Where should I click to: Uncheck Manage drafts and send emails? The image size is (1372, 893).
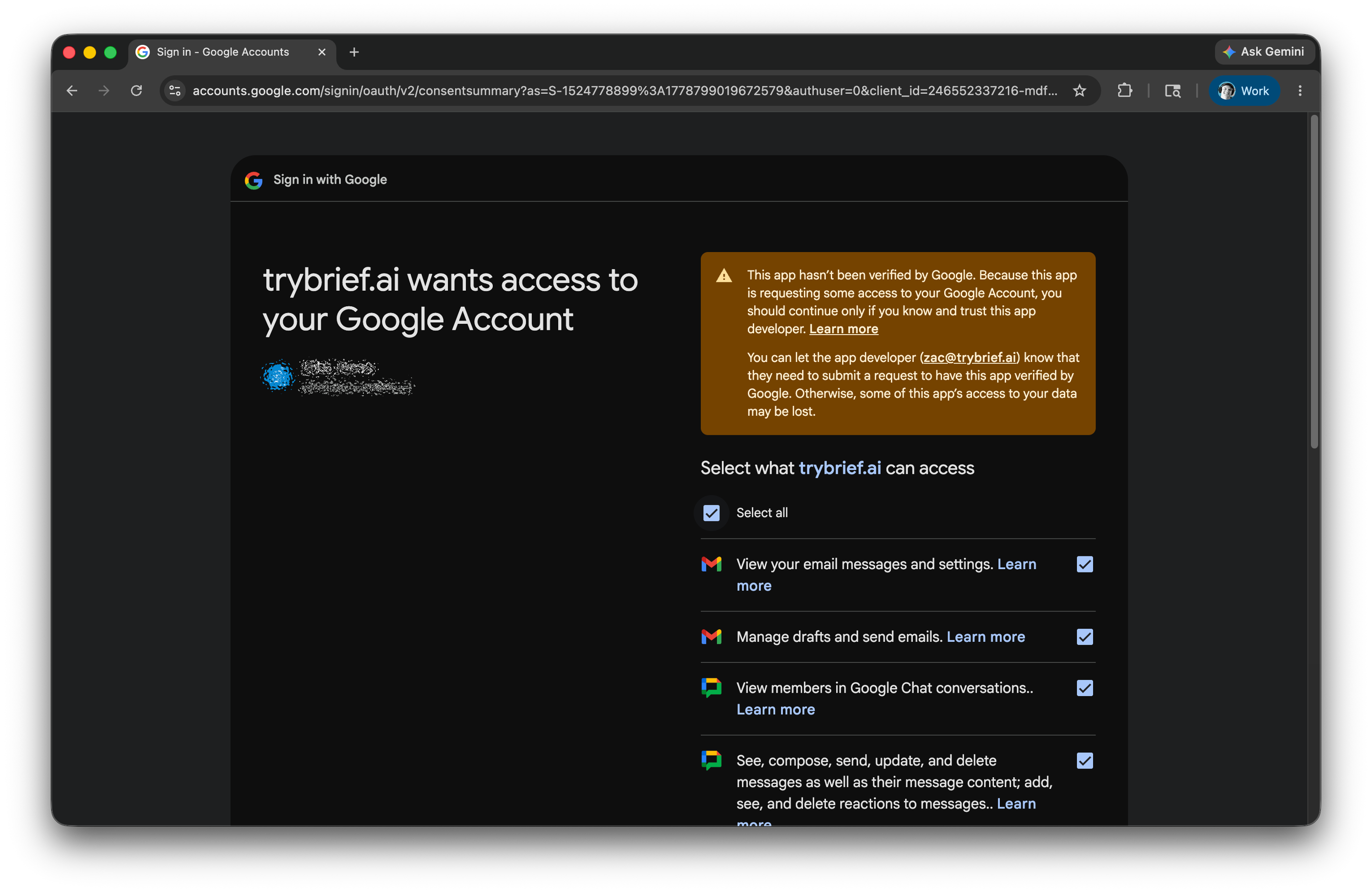tap(1084, 637)
